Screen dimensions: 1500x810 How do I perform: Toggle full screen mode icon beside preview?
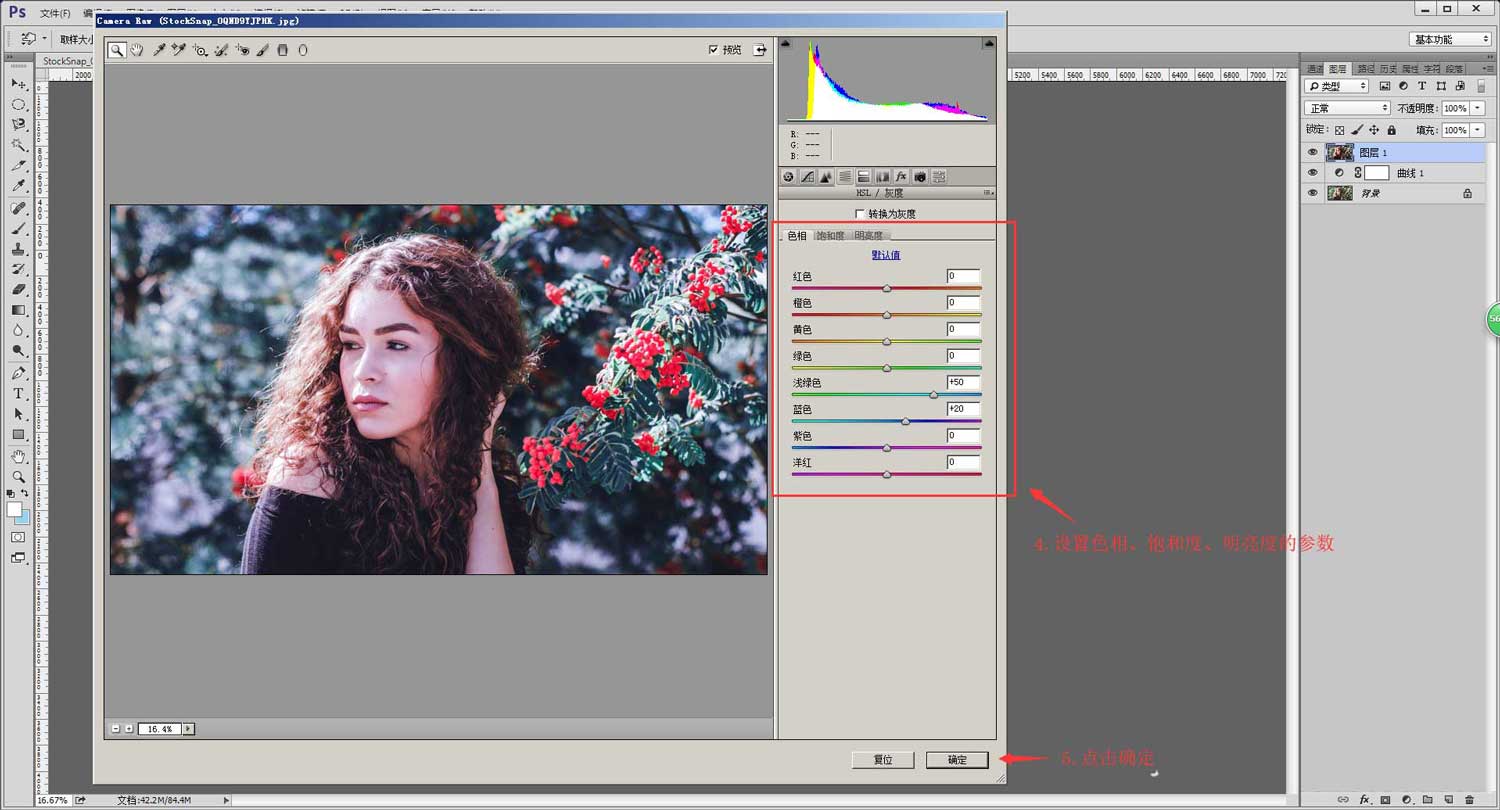click(x=760, y=50)
